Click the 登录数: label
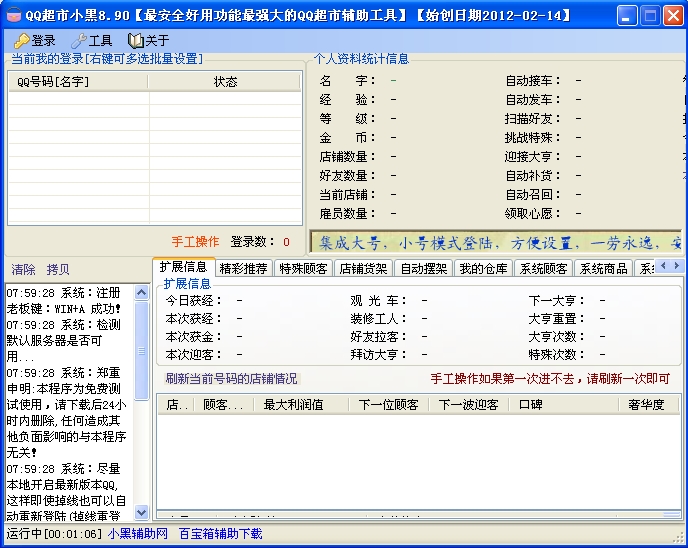This screenshot has height=548, width=688. [x=253, y=242]
